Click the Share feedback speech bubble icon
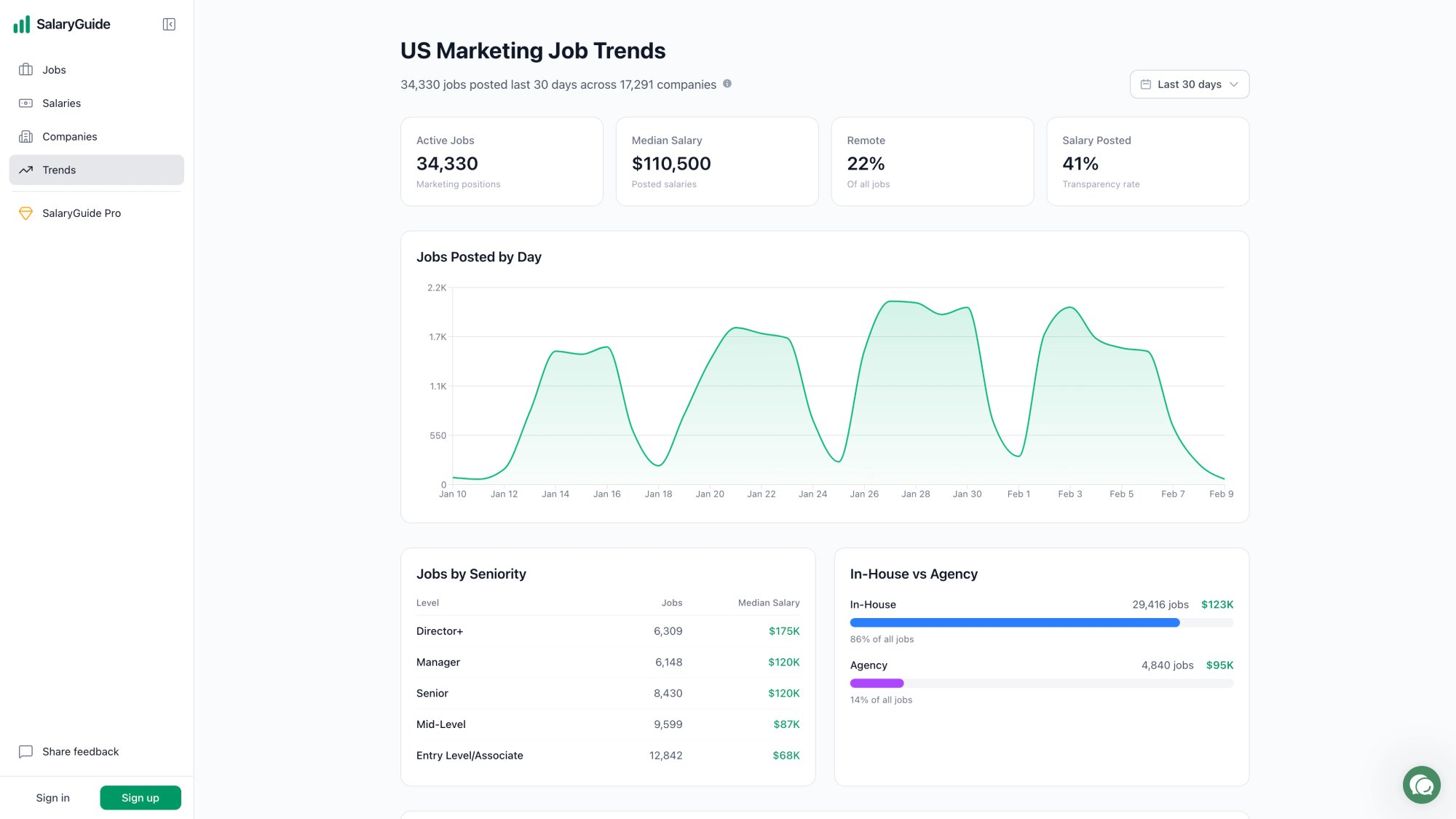 coord(26,751)
